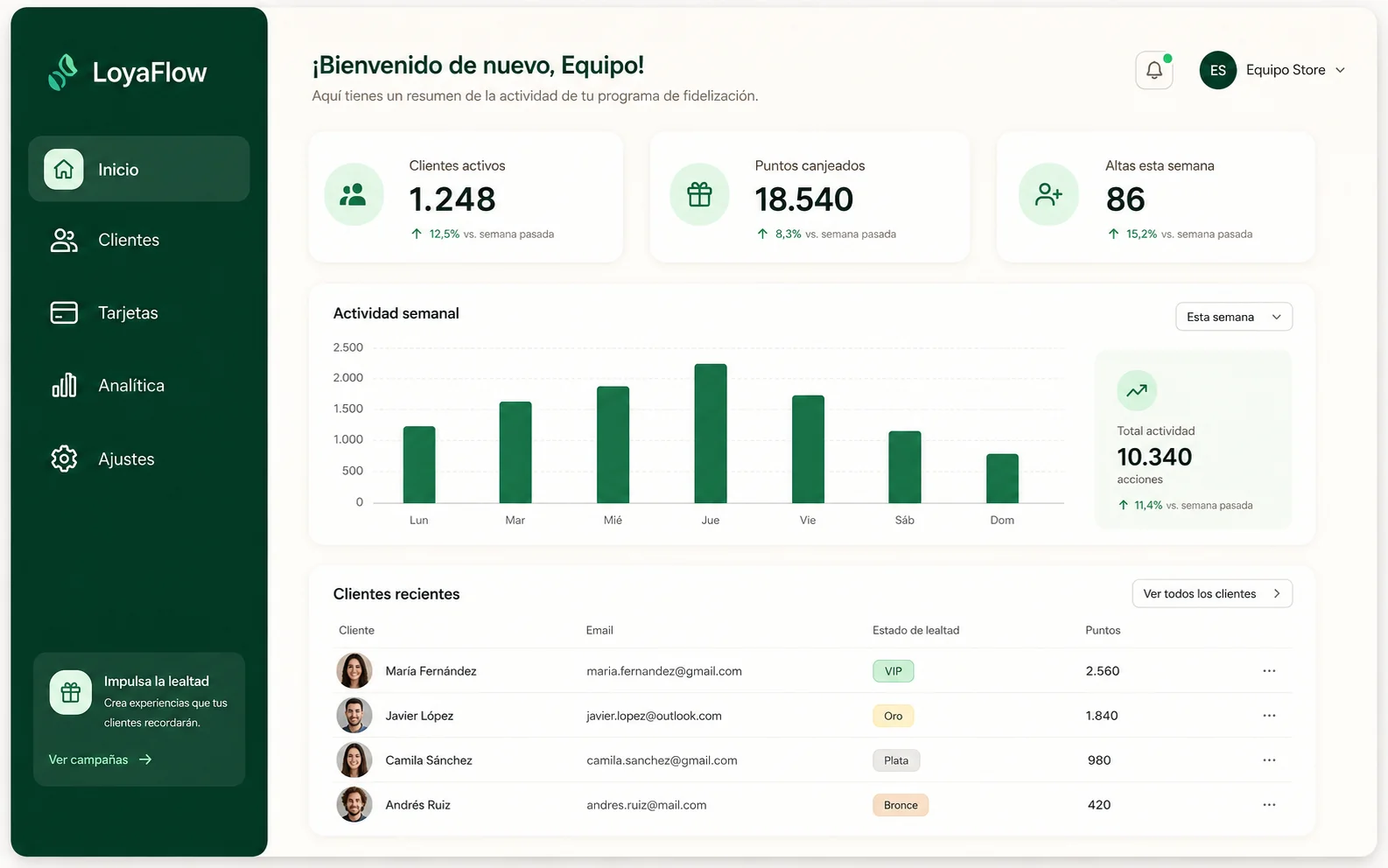Click Javier López's avatar photo
The width and height of the screenshot is (1388, 868).
(x=354, y=716)
